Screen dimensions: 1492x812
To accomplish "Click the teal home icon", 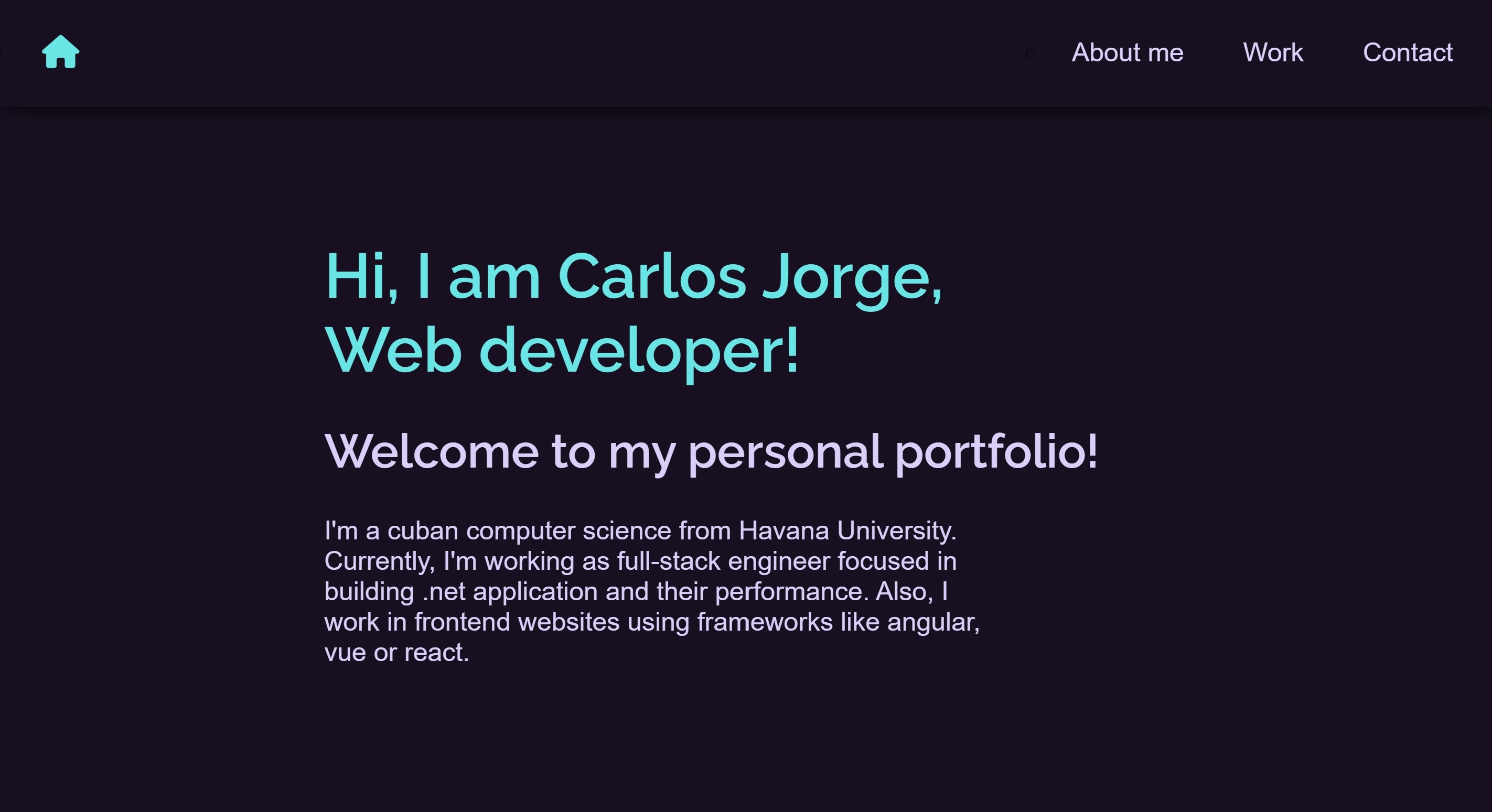I will 60,52.
